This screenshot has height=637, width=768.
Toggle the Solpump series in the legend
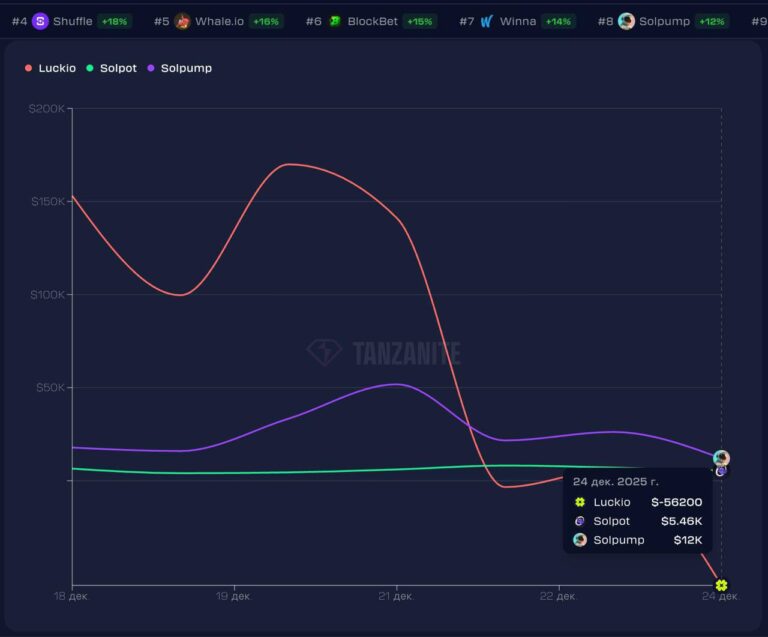coord(180,68)
